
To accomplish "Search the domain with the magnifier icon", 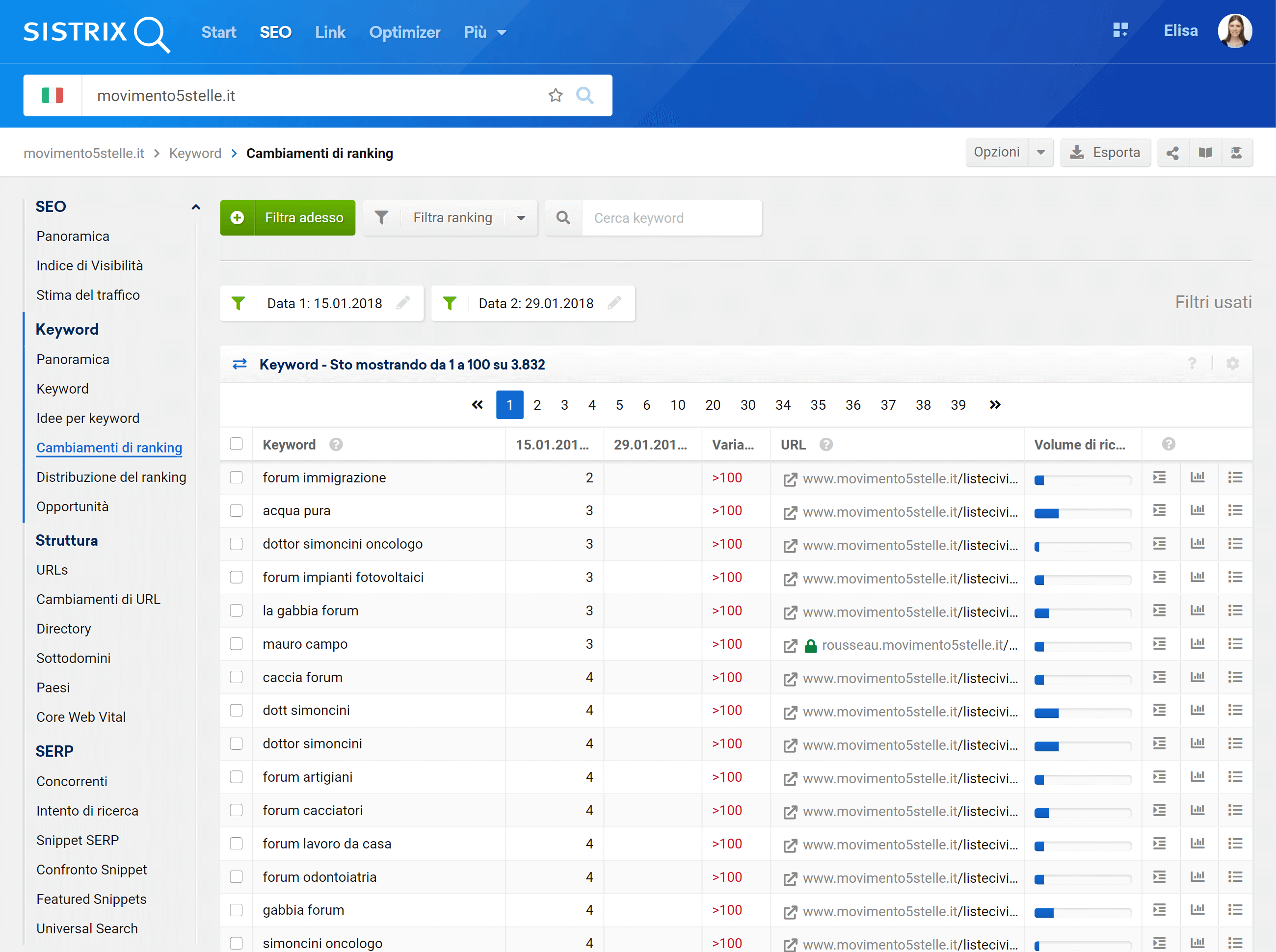I will 585,95.
